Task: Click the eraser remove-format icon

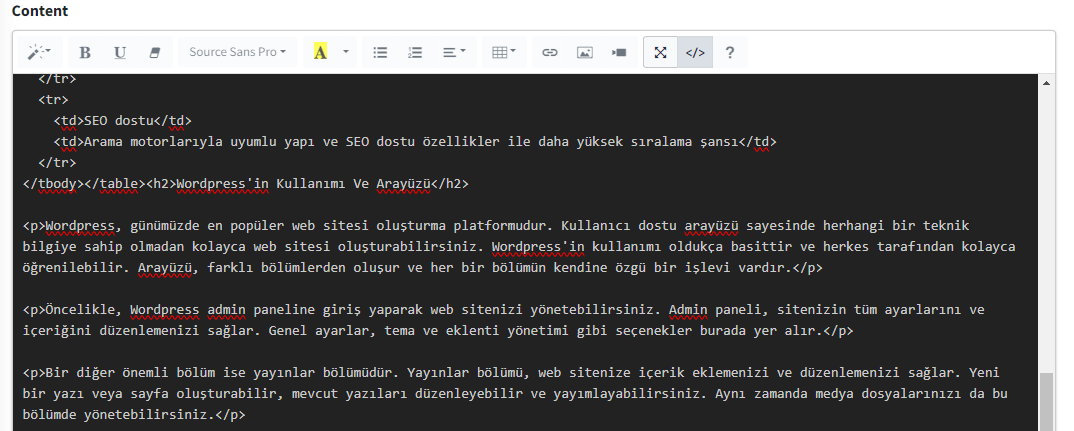Action: click(154, 52)
